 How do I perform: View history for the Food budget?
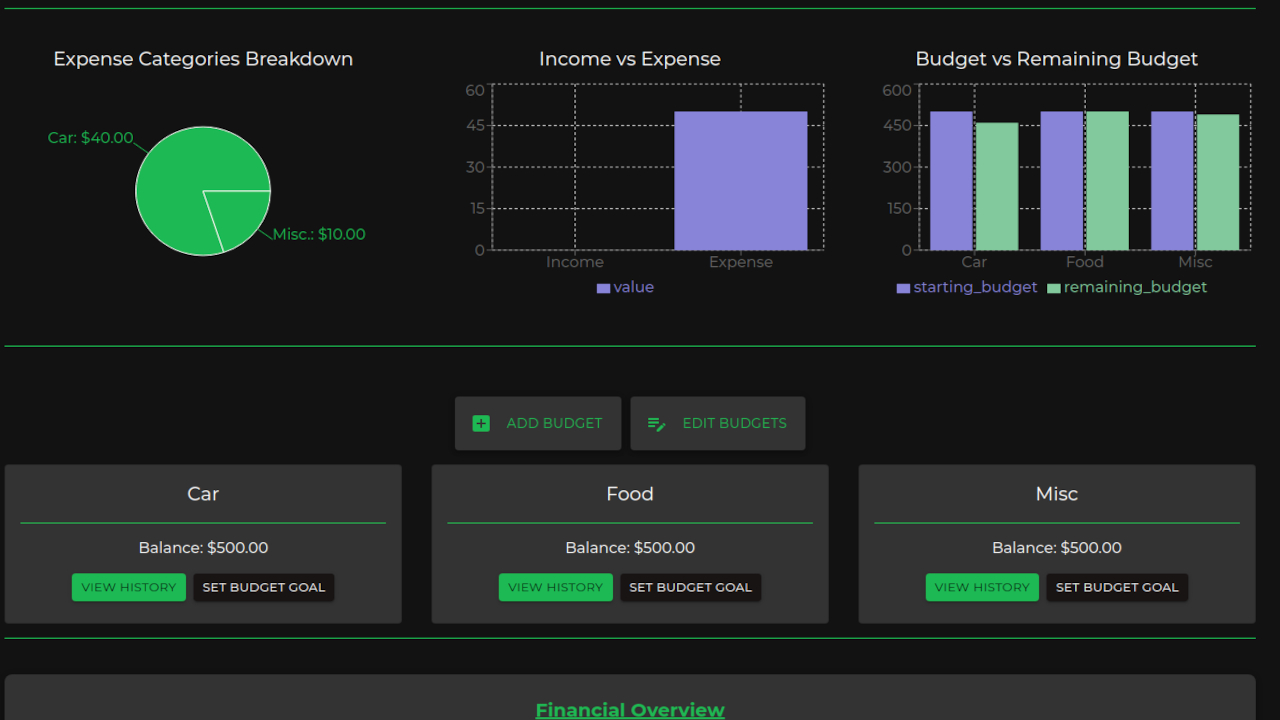(x=556, y=587)
